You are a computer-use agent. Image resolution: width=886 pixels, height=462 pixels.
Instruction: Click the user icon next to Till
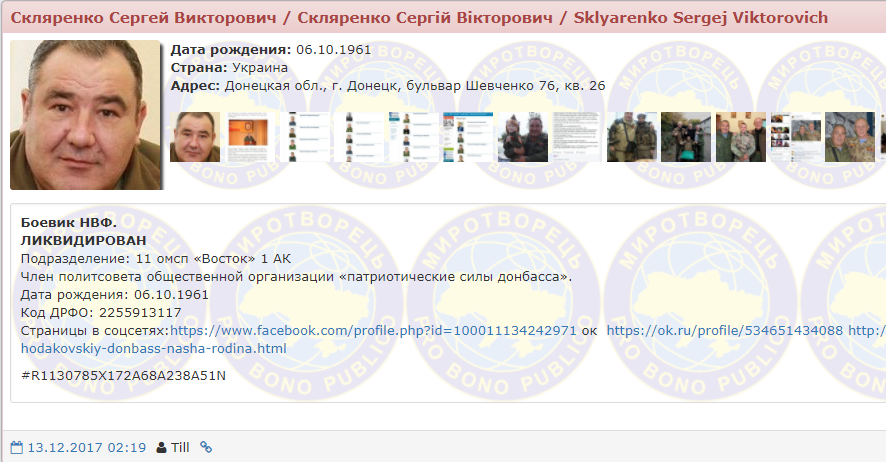[161, 447]
